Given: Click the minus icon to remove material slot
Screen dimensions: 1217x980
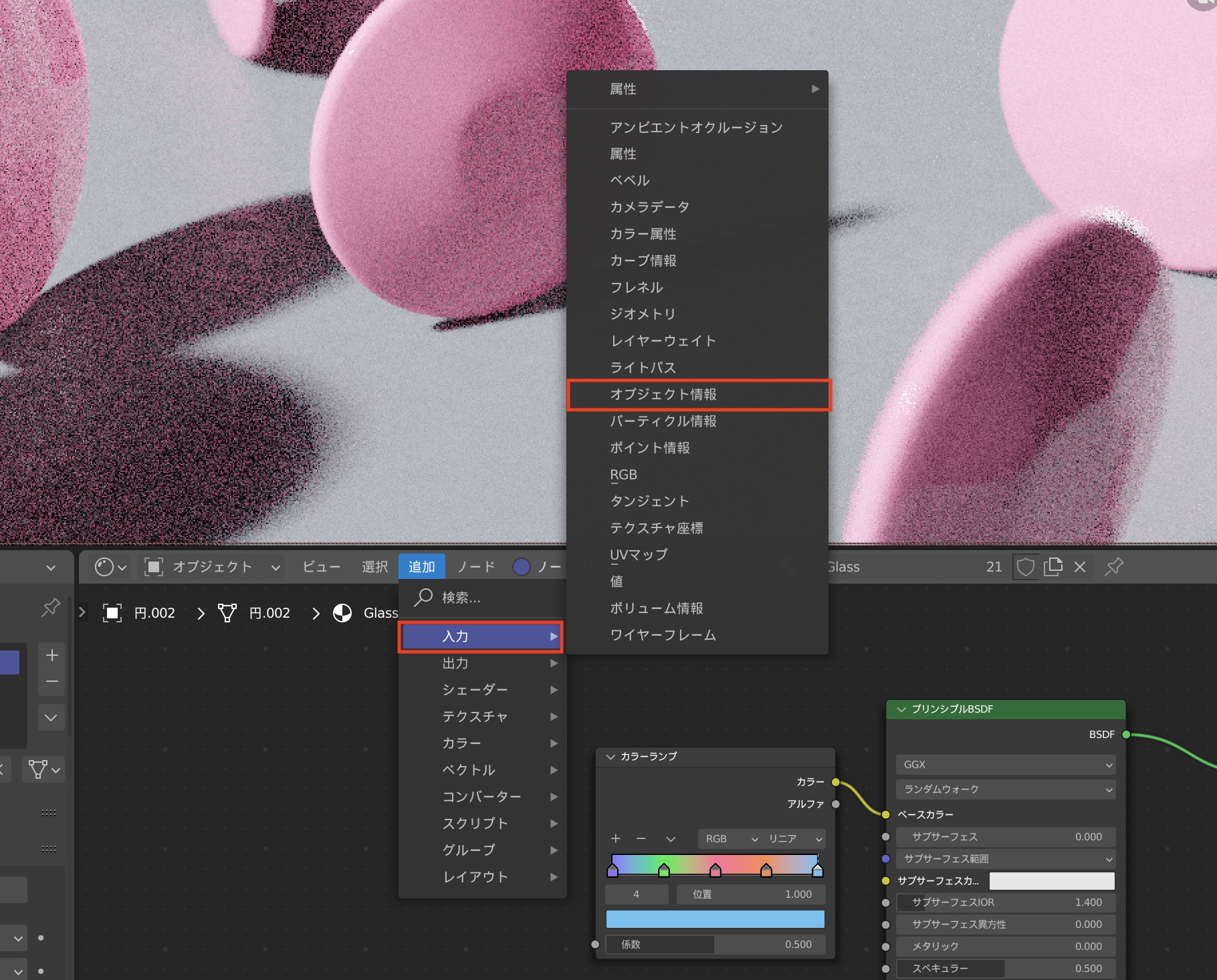Looking at the screenshot, I should click(52, 682).
